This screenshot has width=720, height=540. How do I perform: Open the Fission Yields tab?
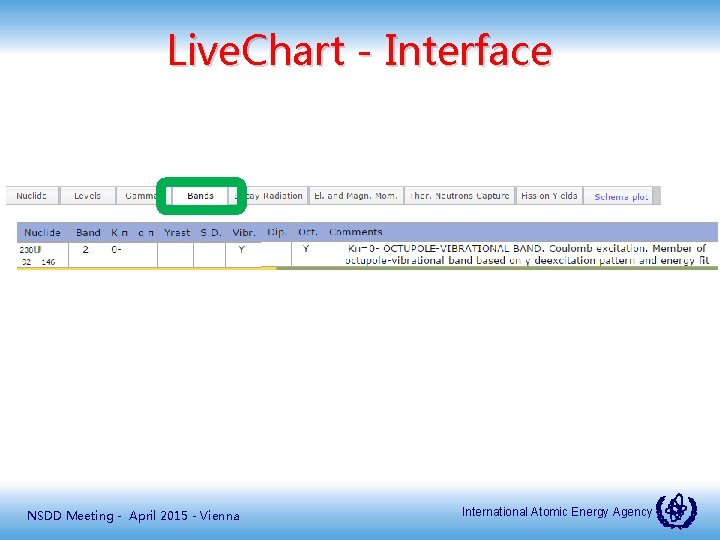coord(549,196)
